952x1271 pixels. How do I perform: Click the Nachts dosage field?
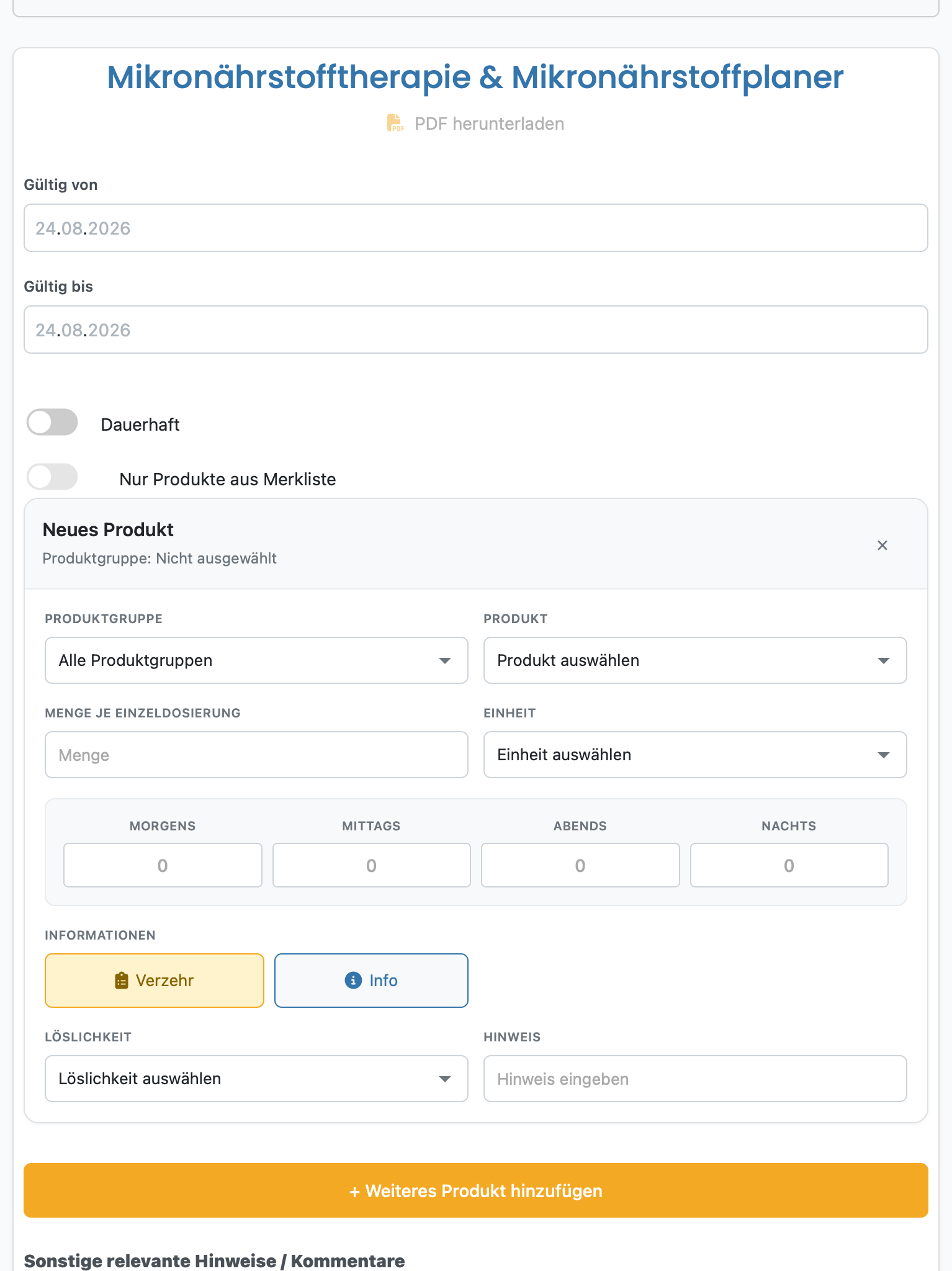[789, 865]
